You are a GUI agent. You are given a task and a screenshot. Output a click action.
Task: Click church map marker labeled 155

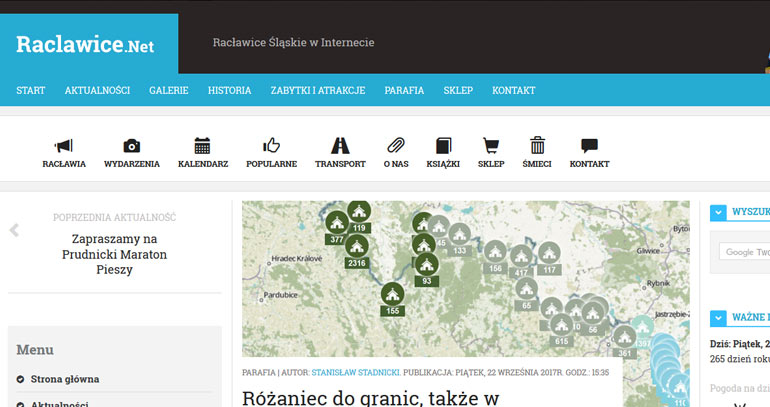[392, 299]
